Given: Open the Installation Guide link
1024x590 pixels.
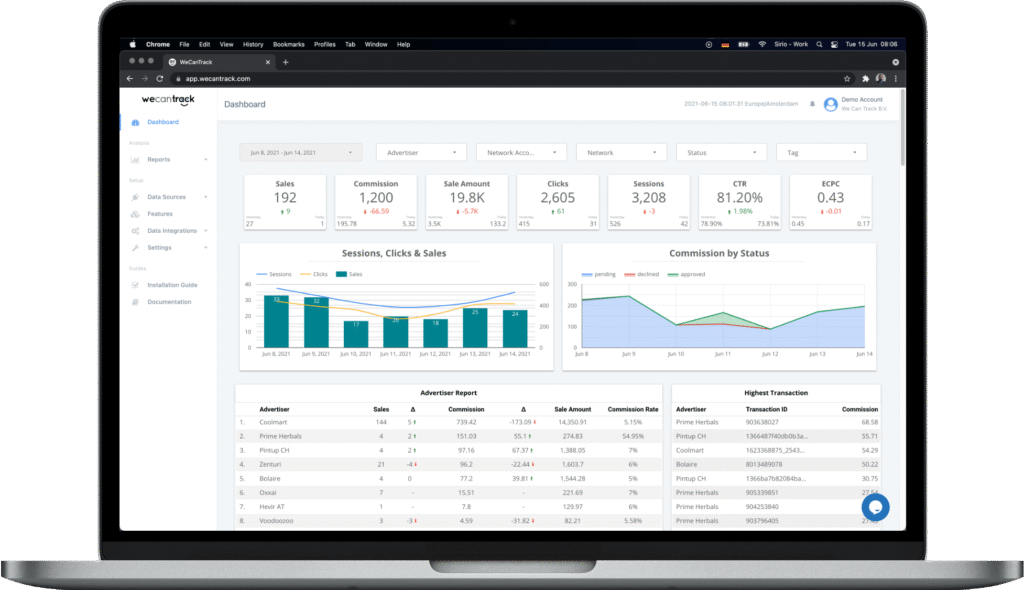Looking at the screenshot, I should [171, 285].
